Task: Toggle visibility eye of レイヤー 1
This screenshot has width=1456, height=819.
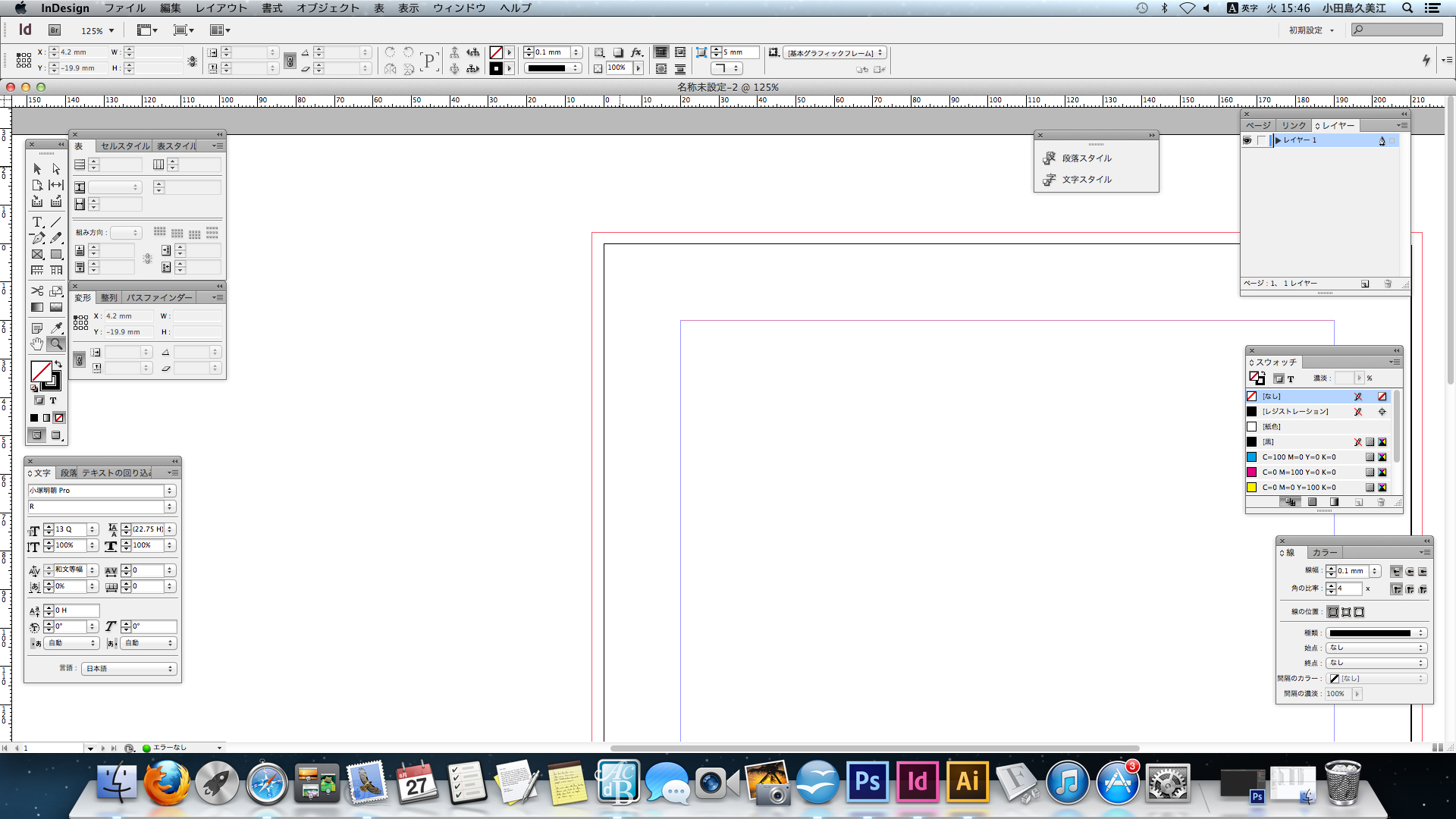Action: click(x=1247, y=140)
